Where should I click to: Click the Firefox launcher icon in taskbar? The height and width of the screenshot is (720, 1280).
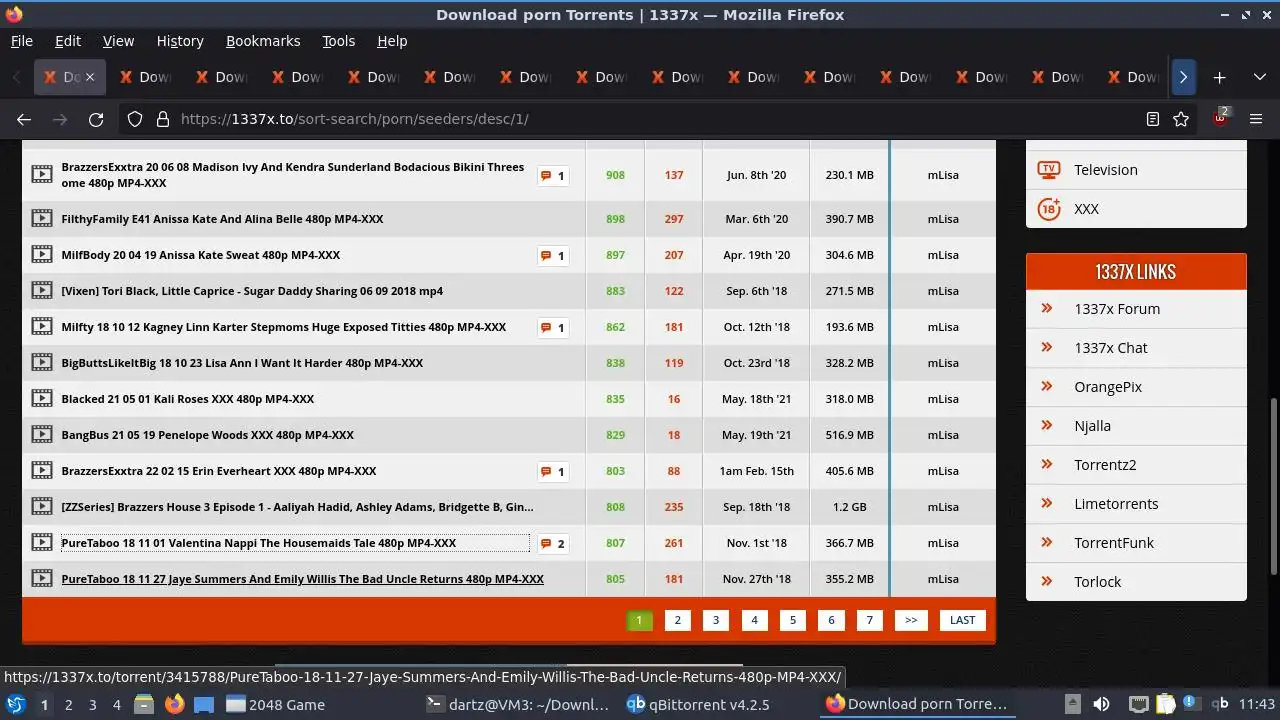pyautogui.click(x=175, y=704)
